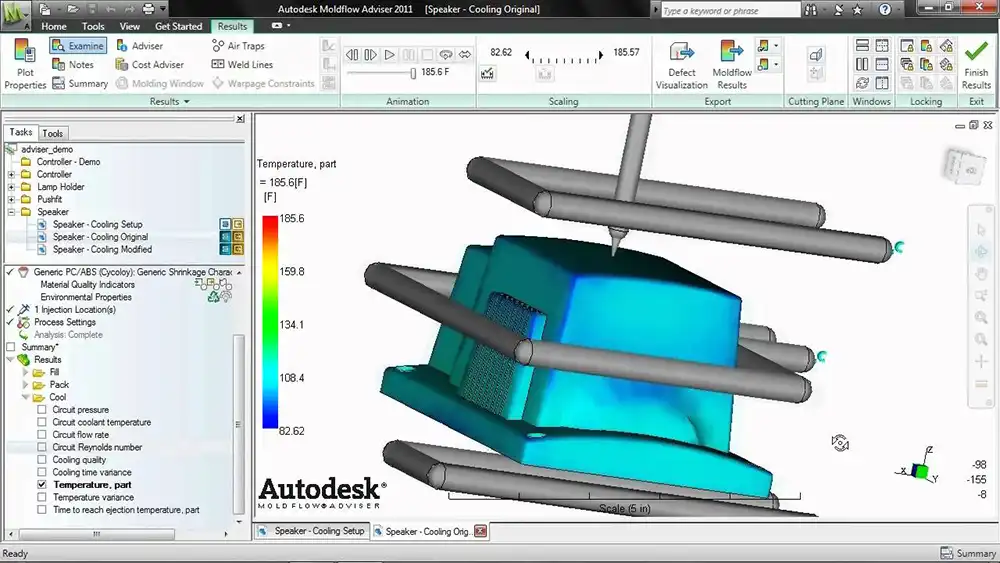Activate the Cutting Plane tool icon
The image size is (1000, 563).
click(816, 55)
